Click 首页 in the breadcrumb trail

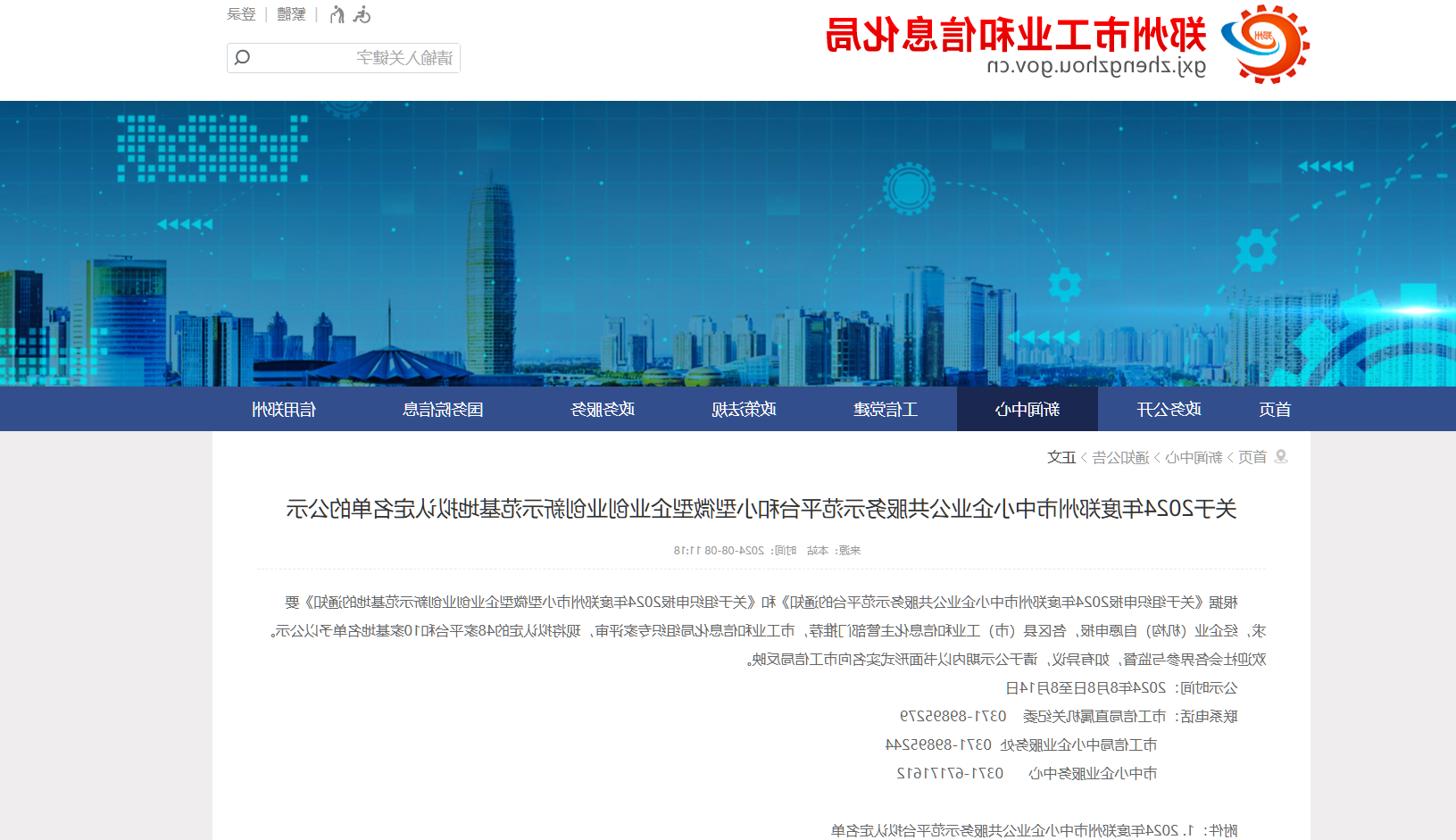point(1252,457)
